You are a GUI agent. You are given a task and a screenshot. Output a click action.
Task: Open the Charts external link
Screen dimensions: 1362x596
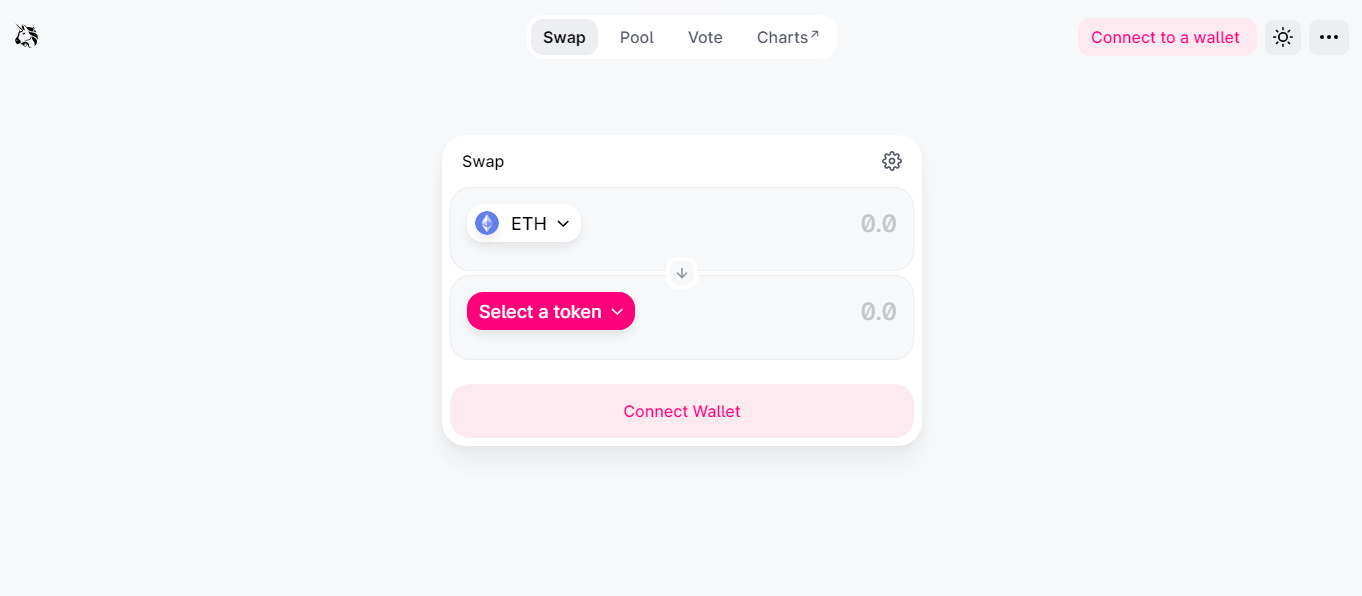(788, 37)
